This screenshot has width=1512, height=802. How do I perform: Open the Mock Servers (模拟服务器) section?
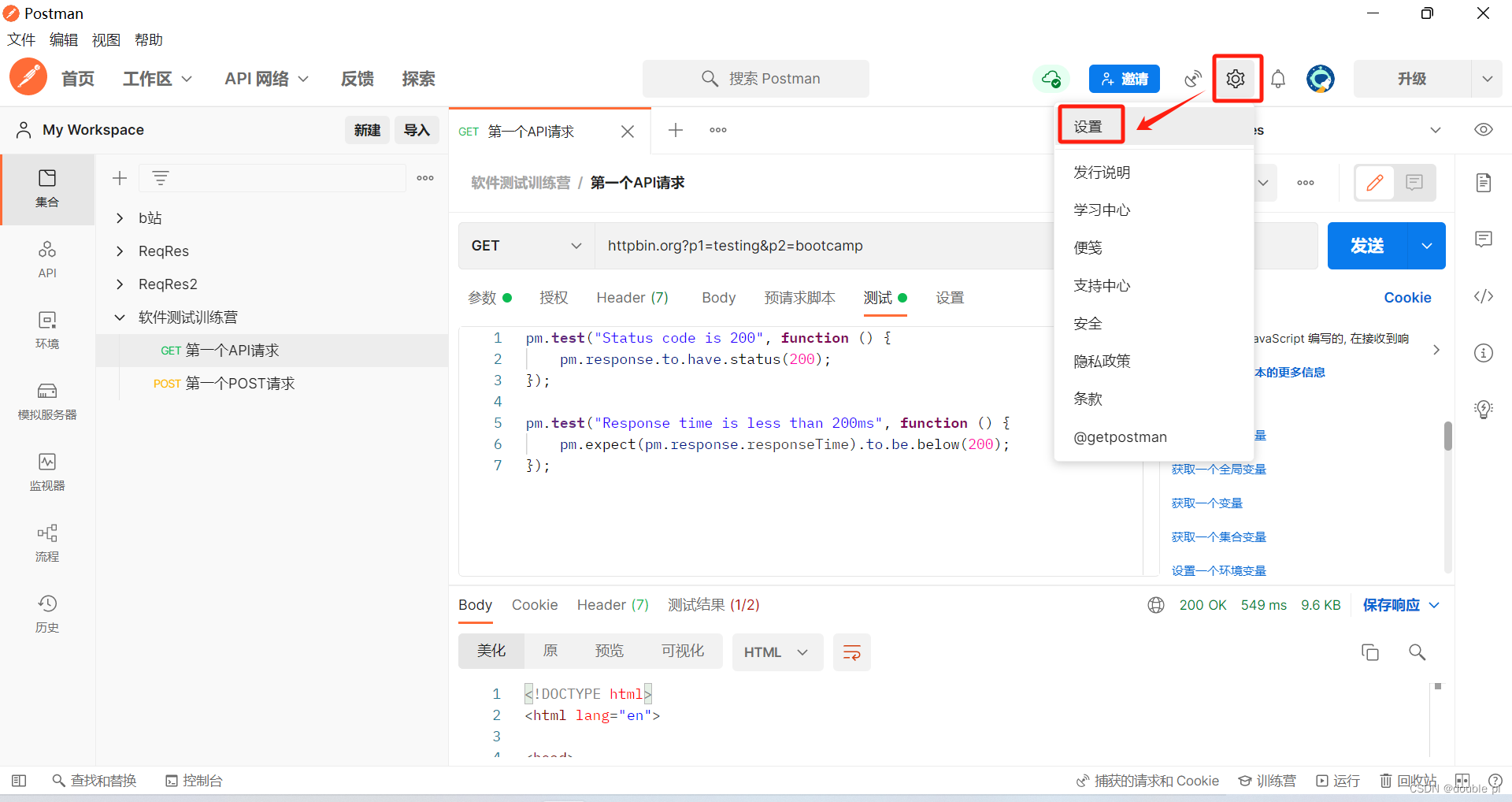click(x=47, y=402)
